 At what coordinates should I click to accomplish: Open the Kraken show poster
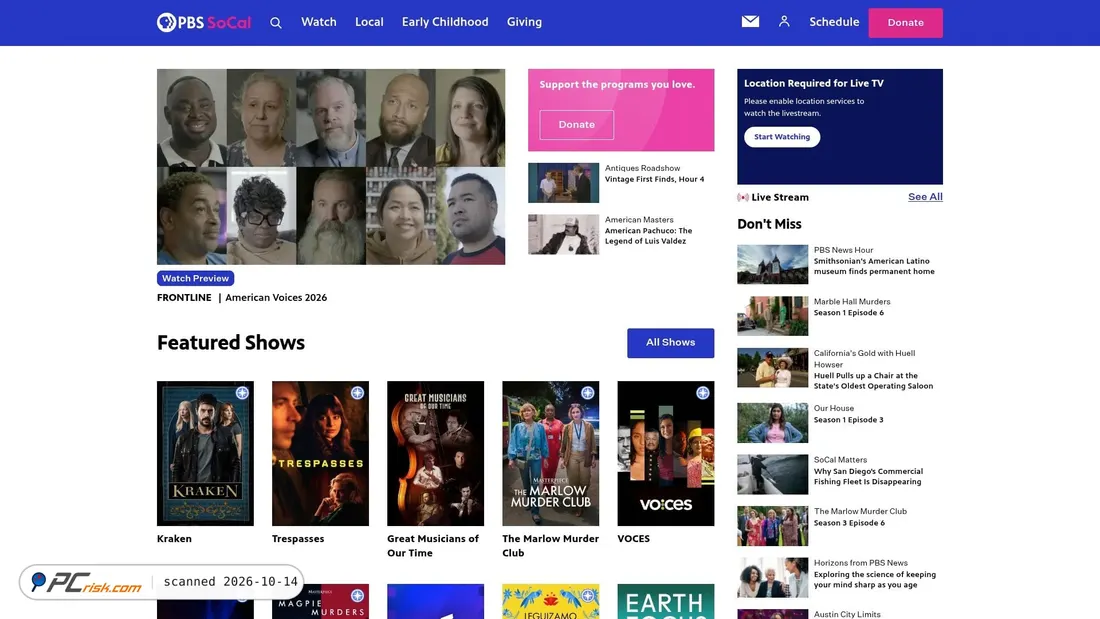(206, 453)
